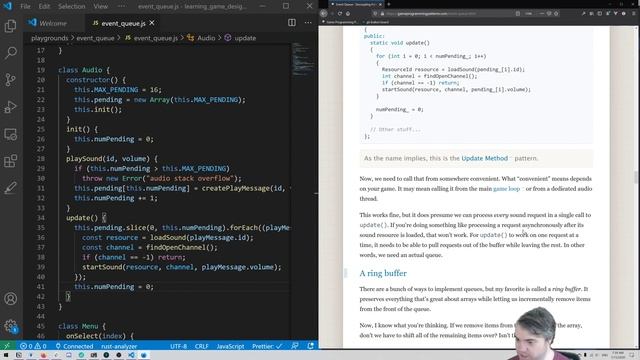Viewport: 640px width, 360px height.
Task: Change end of line sequence CRLF
Action: [201, 346]
